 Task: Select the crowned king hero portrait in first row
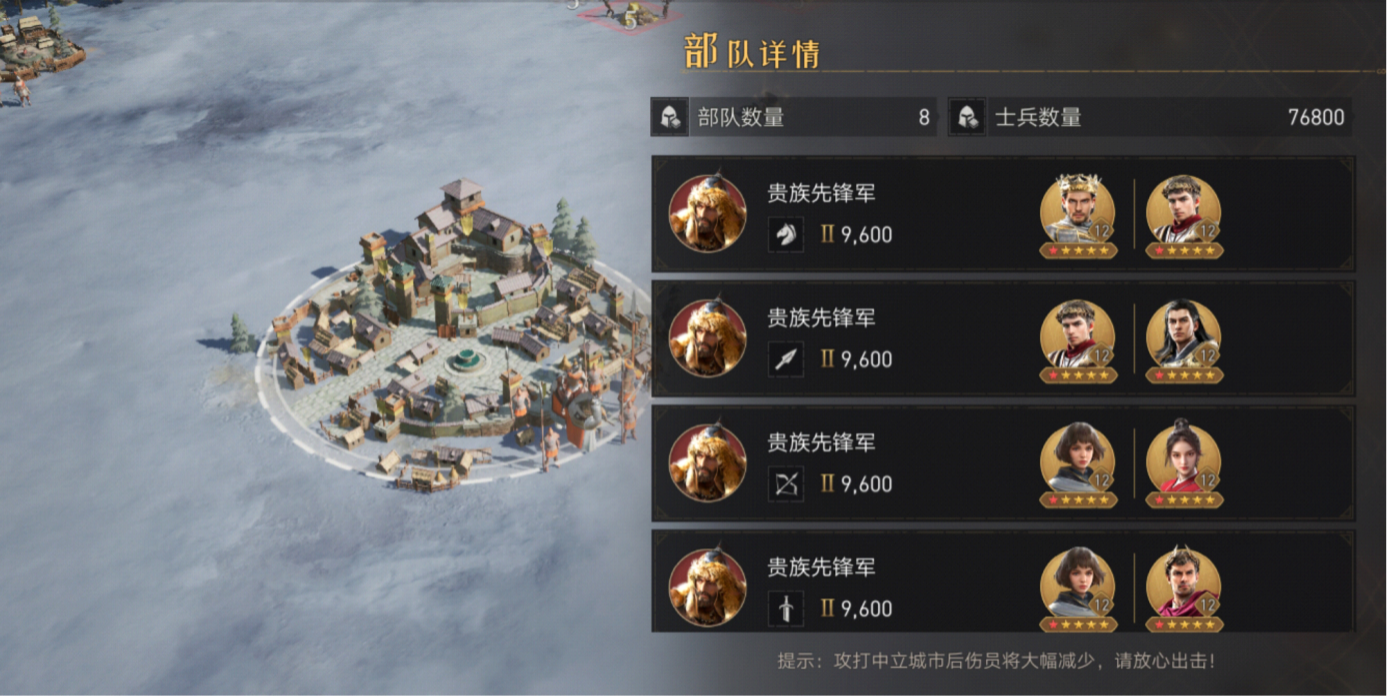click(x=1078, y=215)
